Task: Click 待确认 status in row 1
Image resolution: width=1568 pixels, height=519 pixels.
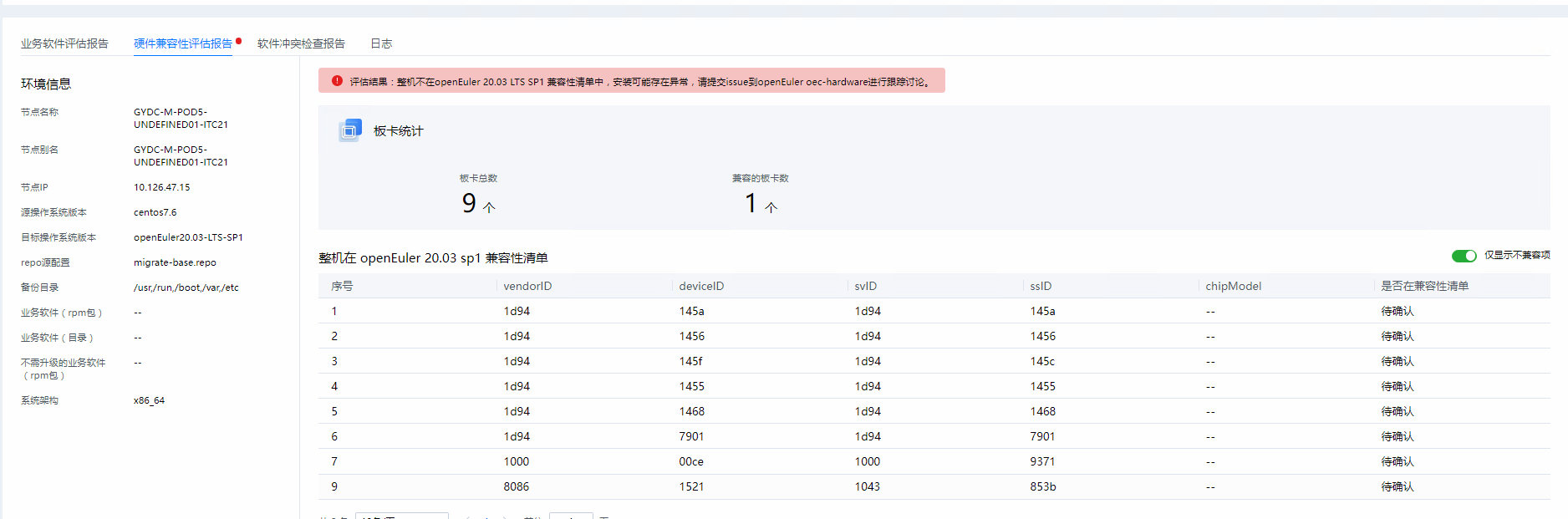Action: click(x=1397, y=311)
